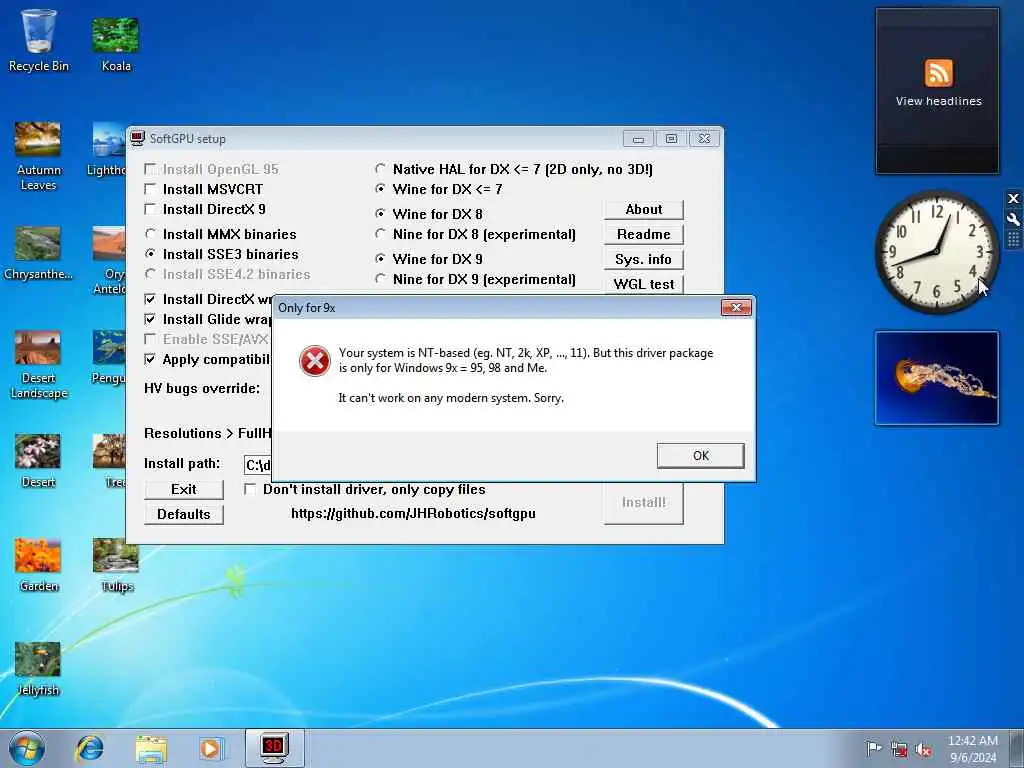This screenshot has height=768, width=1024.
Task: Select the Desert Landscape desktop icon
Action: click(38, 365)
